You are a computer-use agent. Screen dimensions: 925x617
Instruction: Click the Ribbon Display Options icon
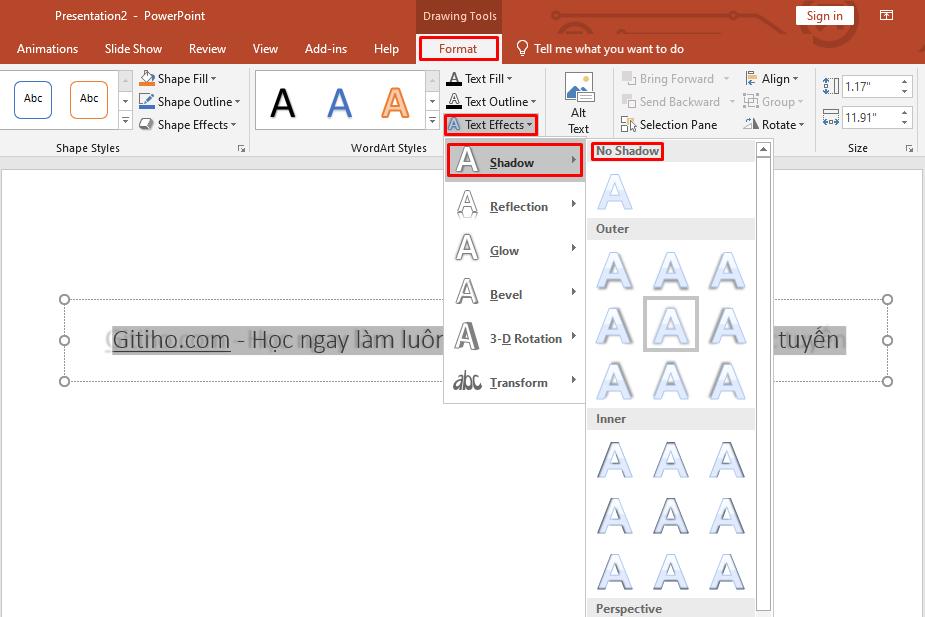pos(886,15)
